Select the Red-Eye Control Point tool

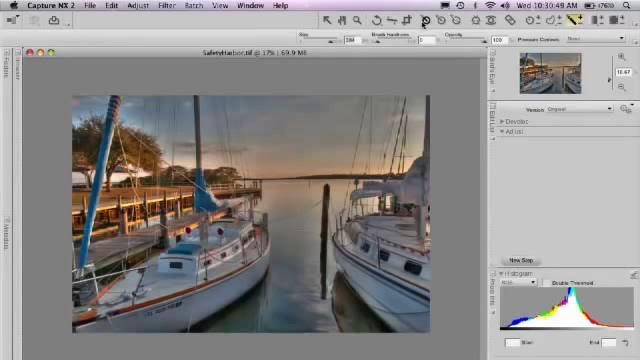click(x=491, y=20)
